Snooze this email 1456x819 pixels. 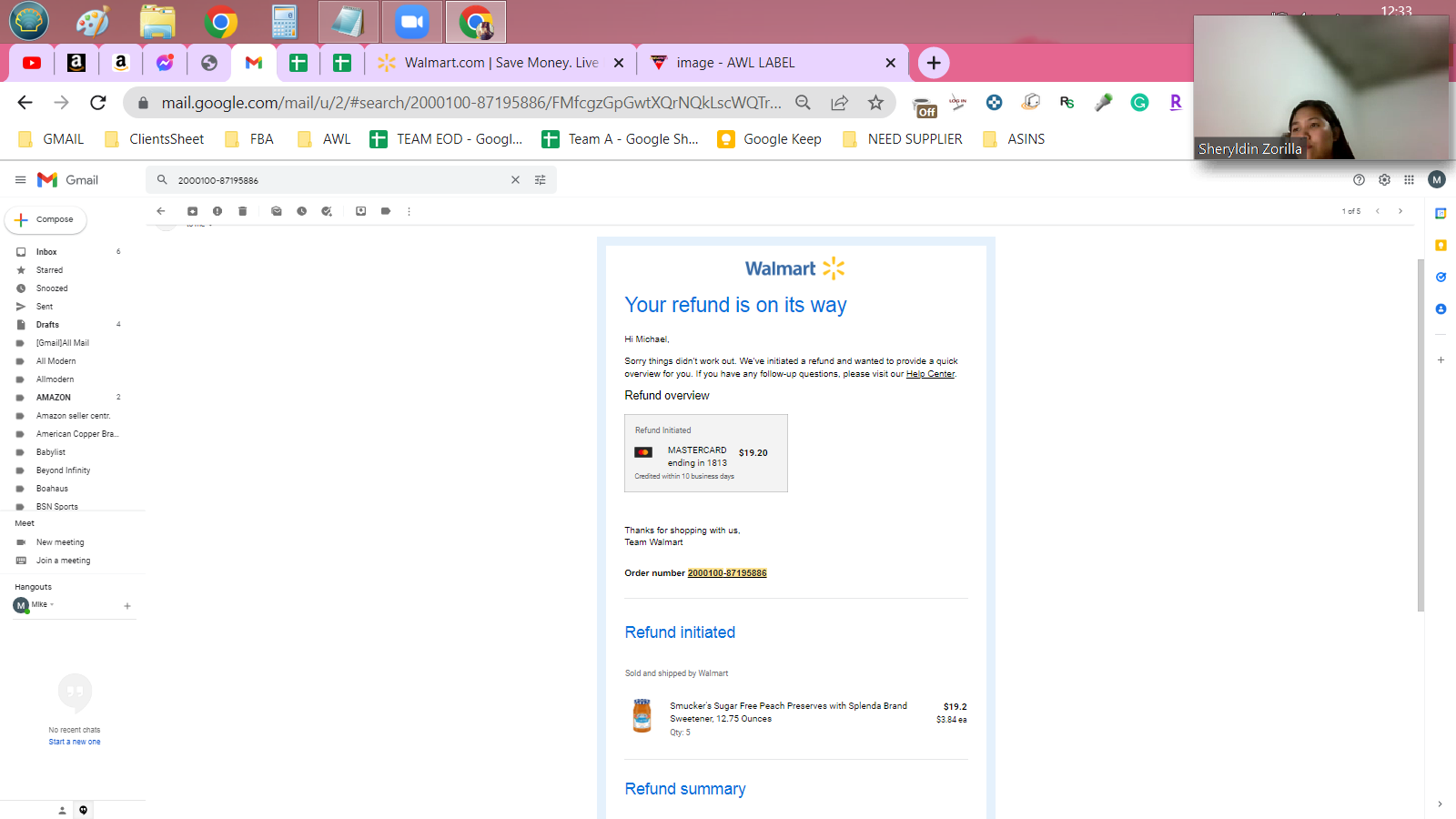point(301,211)
